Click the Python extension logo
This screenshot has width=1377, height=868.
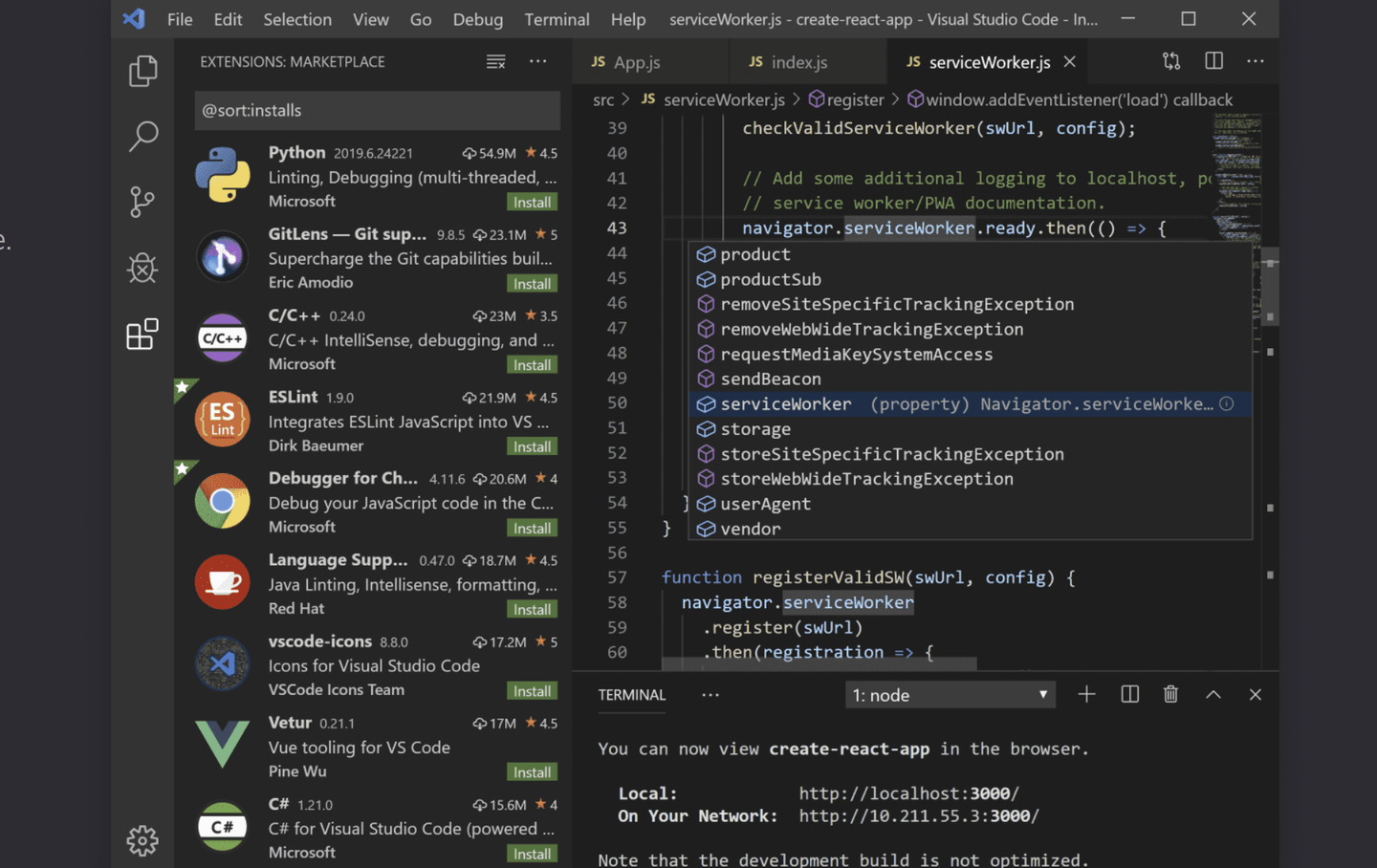coord(223,175)
